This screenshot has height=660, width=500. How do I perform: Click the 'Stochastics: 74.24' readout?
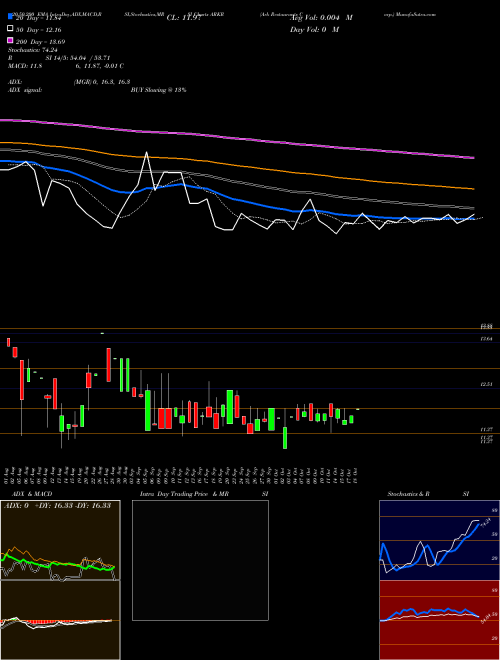click(x=33, y=50)
